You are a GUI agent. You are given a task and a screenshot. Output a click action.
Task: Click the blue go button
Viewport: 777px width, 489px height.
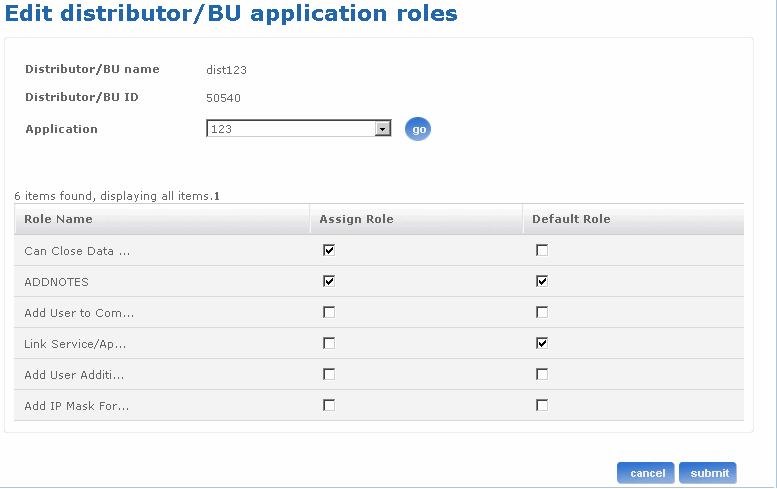coord(418,129)
